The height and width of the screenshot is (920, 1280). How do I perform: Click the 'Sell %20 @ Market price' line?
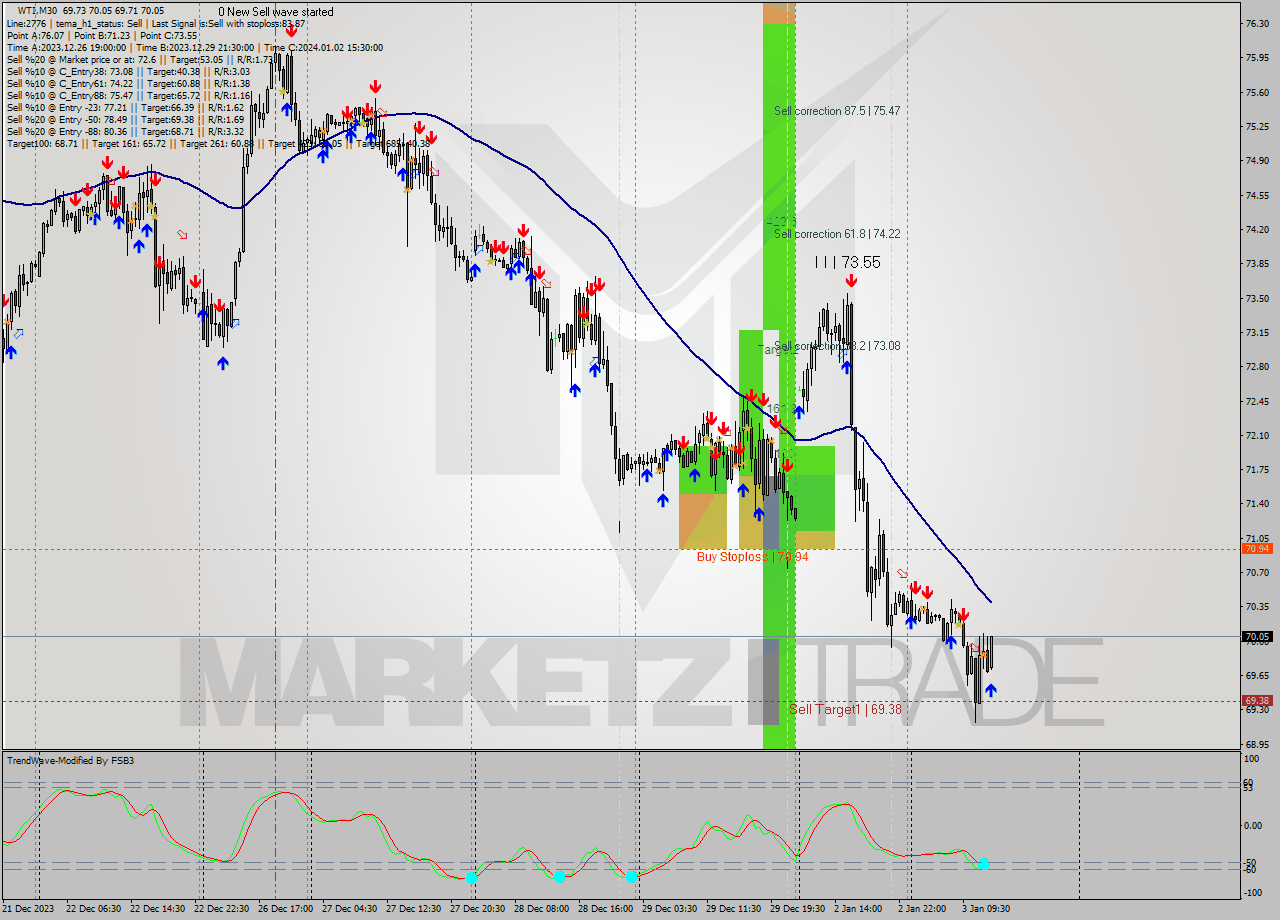(x=140, y=59)
